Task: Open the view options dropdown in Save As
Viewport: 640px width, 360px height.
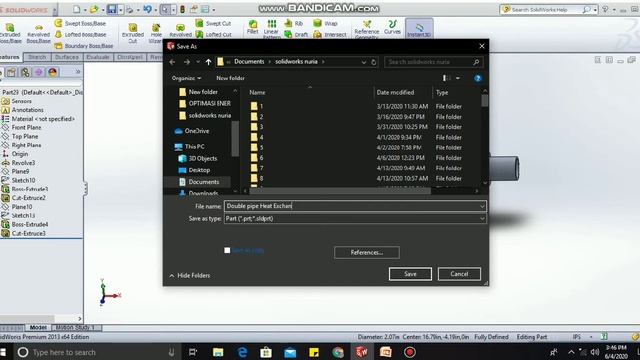Action: tap(458, 78)
